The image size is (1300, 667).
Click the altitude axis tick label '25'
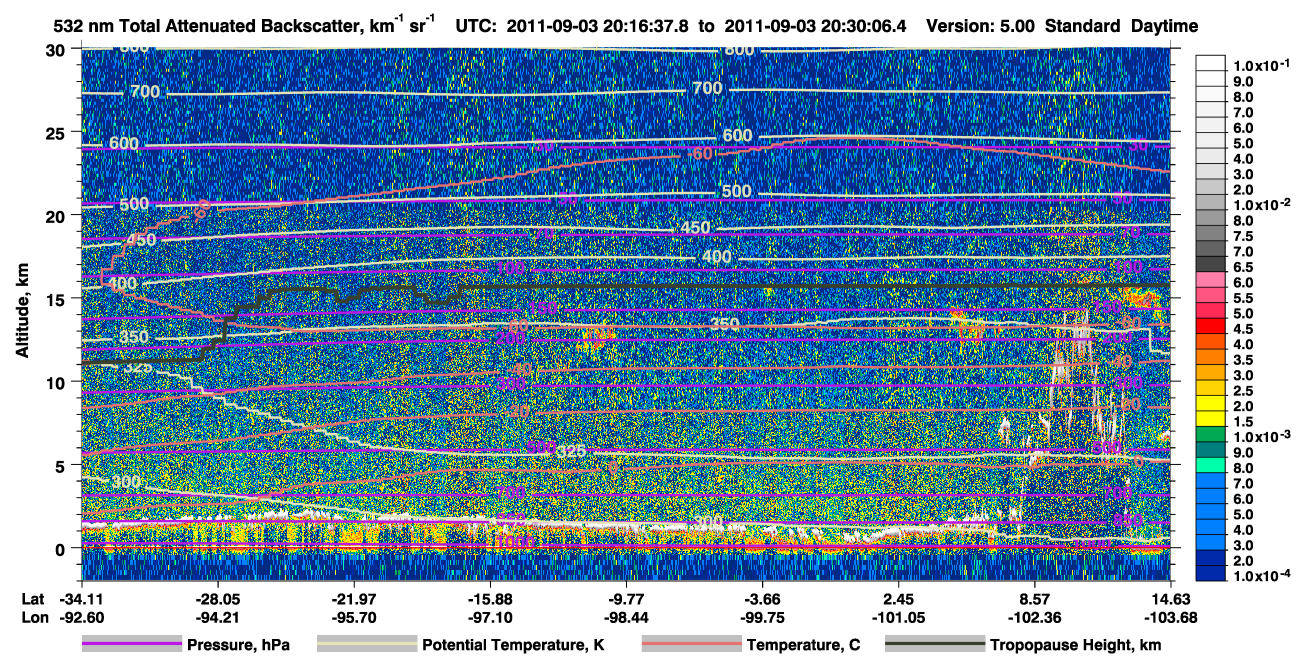(x=57, y=132)
